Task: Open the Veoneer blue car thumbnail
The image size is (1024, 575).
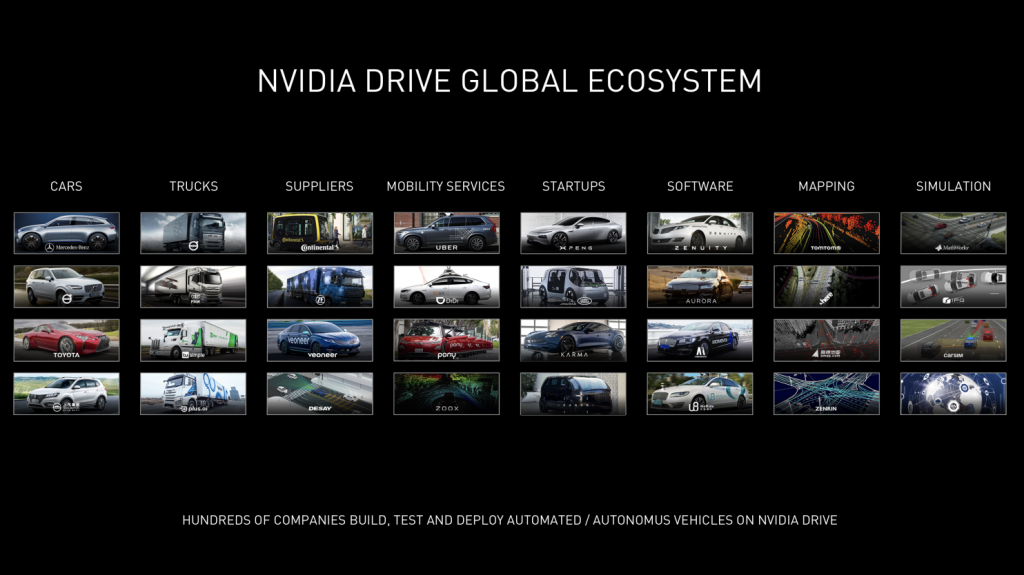Action: [x=320, y=340]
